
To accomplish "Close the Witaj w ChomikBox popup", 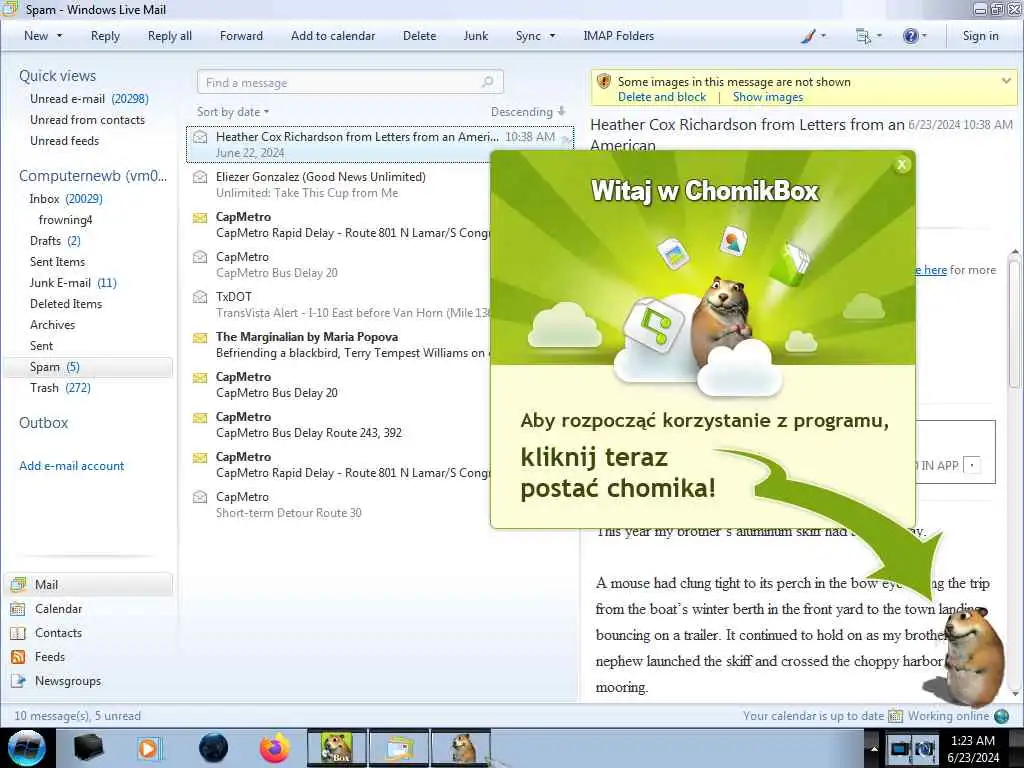I will pyautogui.click(x=902, y=165).
